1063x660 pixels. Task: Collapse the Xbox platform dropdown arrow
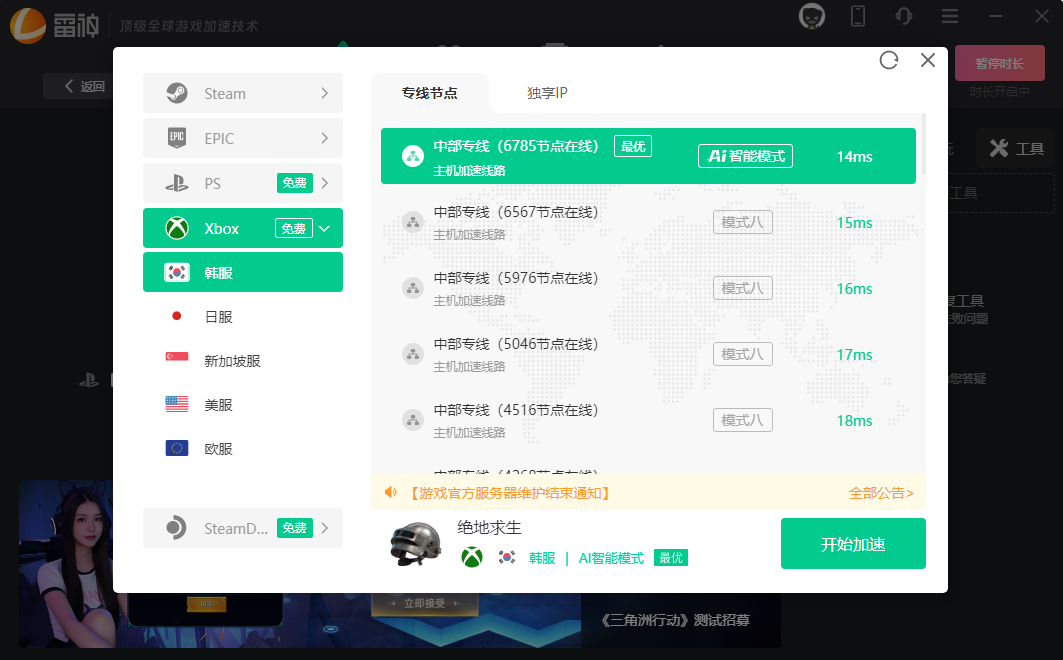(x=325, y=228)
